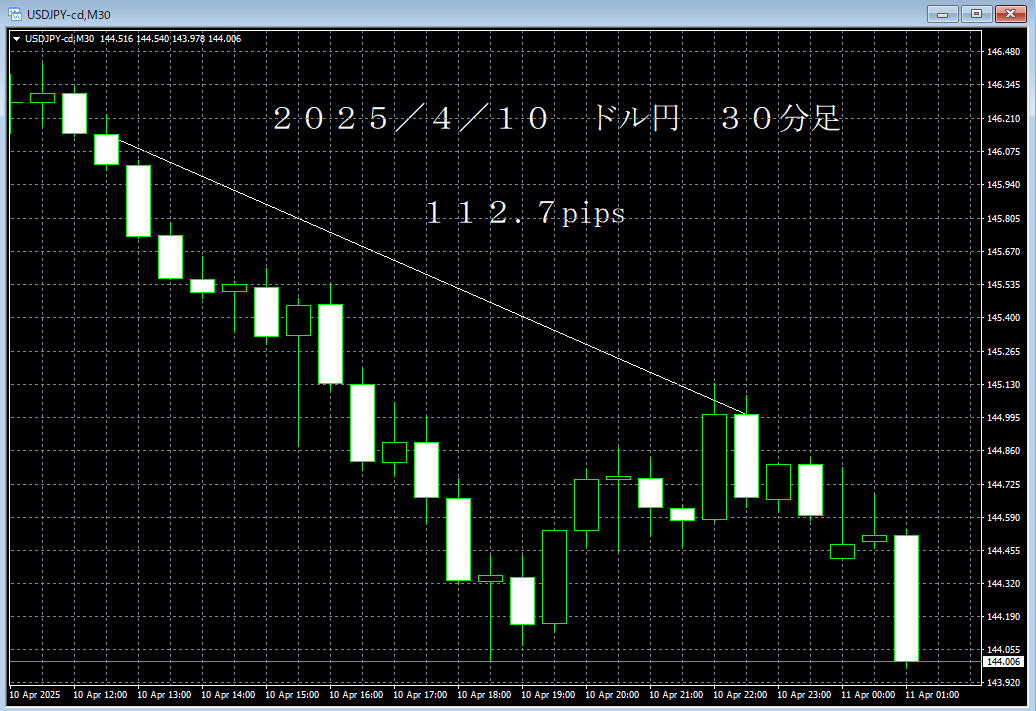Toggle chart restore with the middle title button
Image resolution: width=1036 pixels, height=711 pixels.
(975, 14)
